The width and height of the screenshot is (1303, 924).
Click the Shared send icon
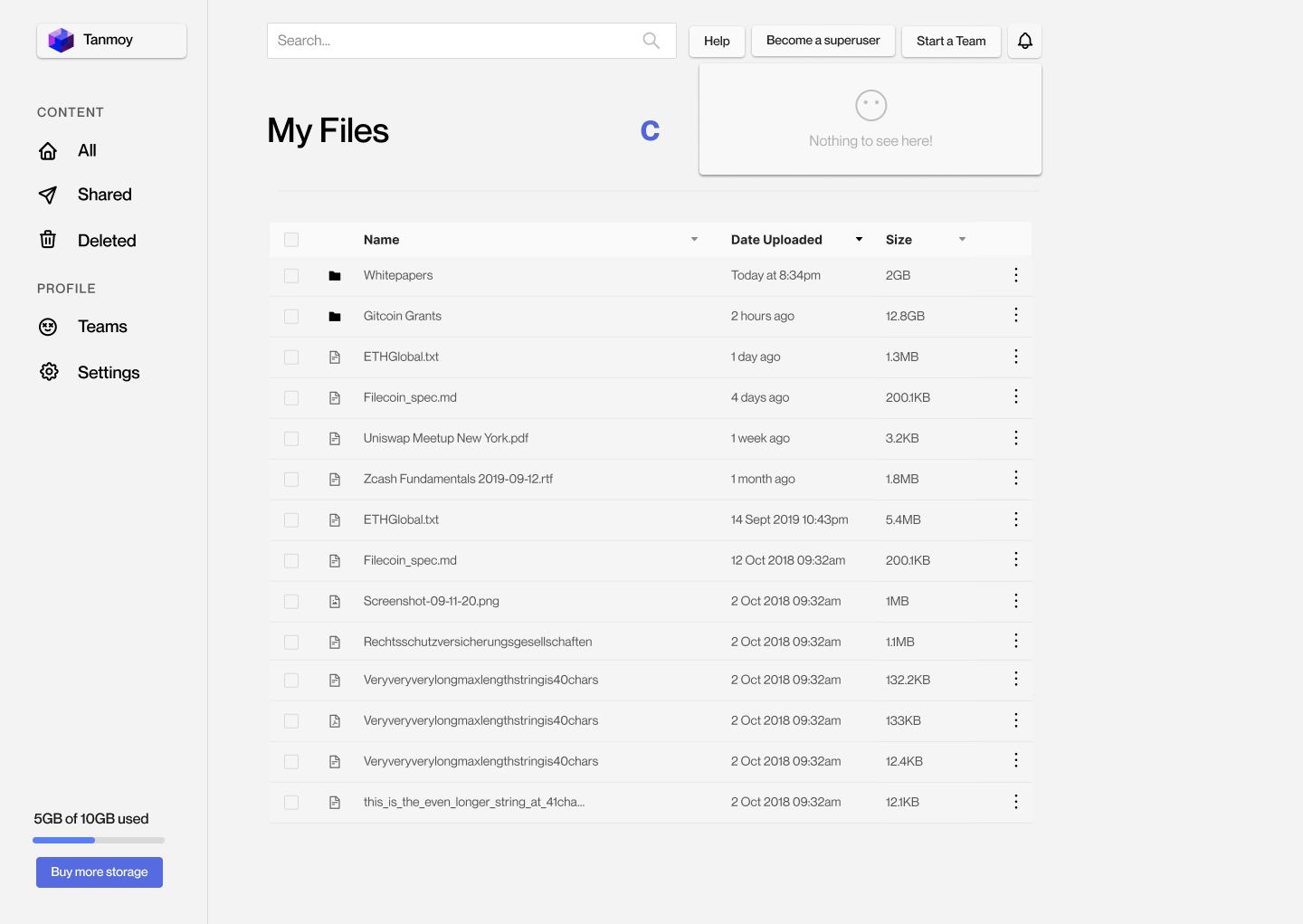coord(48,195)
